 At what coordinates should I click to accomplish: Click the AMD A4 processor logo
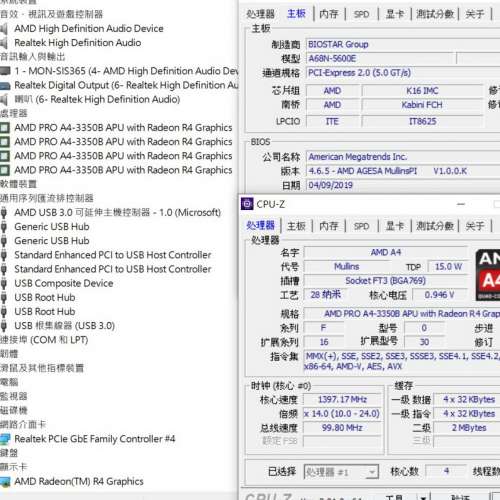point(488,275)
